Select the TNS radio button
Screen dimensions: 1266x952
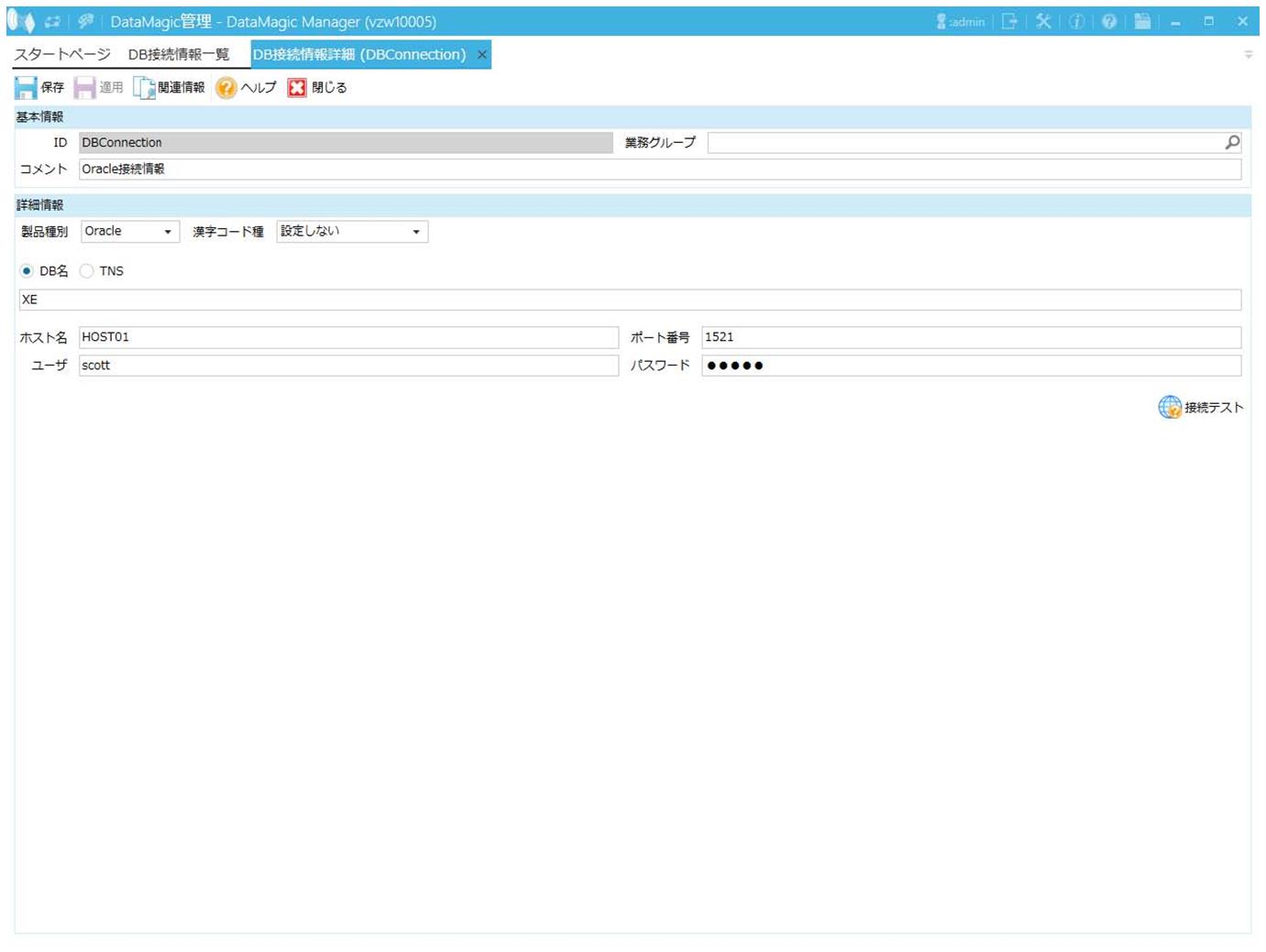(x=87, y=271)
